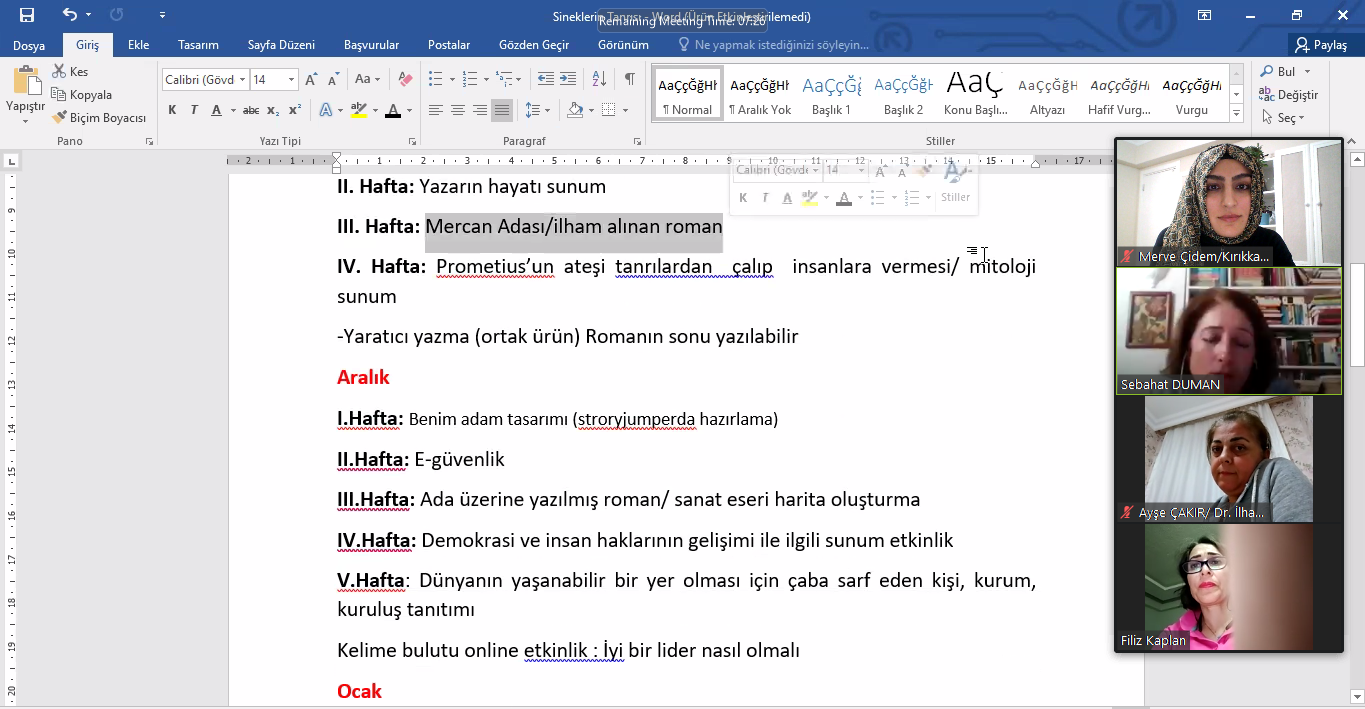The image size is (1365, 709).
Task: Apply the Başlık 1 style
Action: pyautogui.click(x=831, y=94)
